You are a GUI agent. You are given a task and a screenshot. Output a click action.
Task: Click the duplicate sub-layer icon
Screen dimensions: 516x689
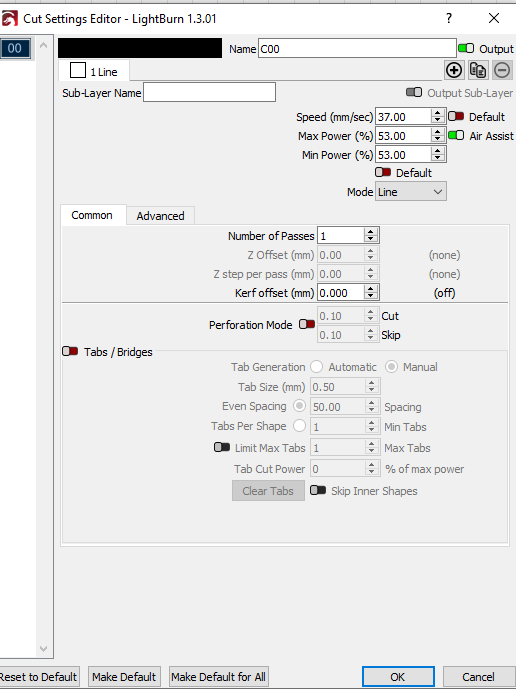[x=478, y=70]
